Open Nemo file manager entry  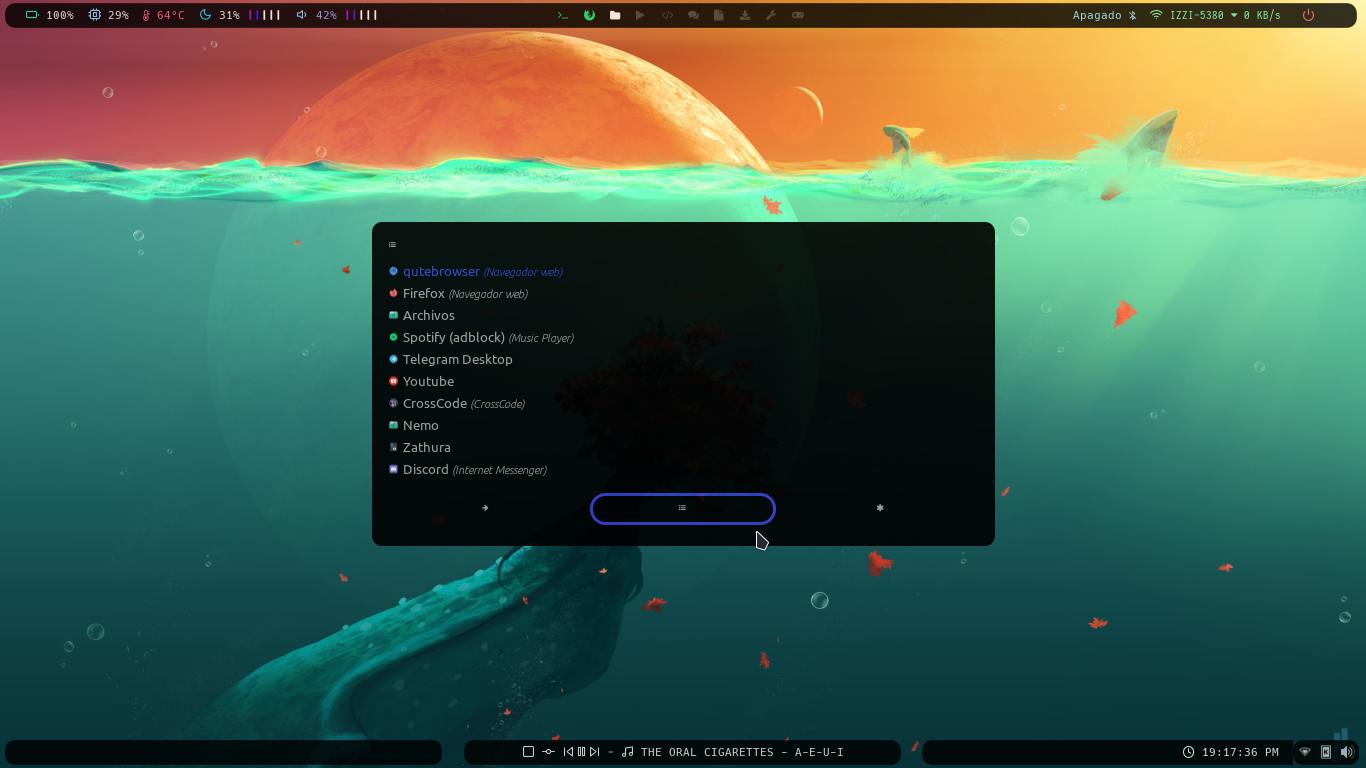[683, 425]
